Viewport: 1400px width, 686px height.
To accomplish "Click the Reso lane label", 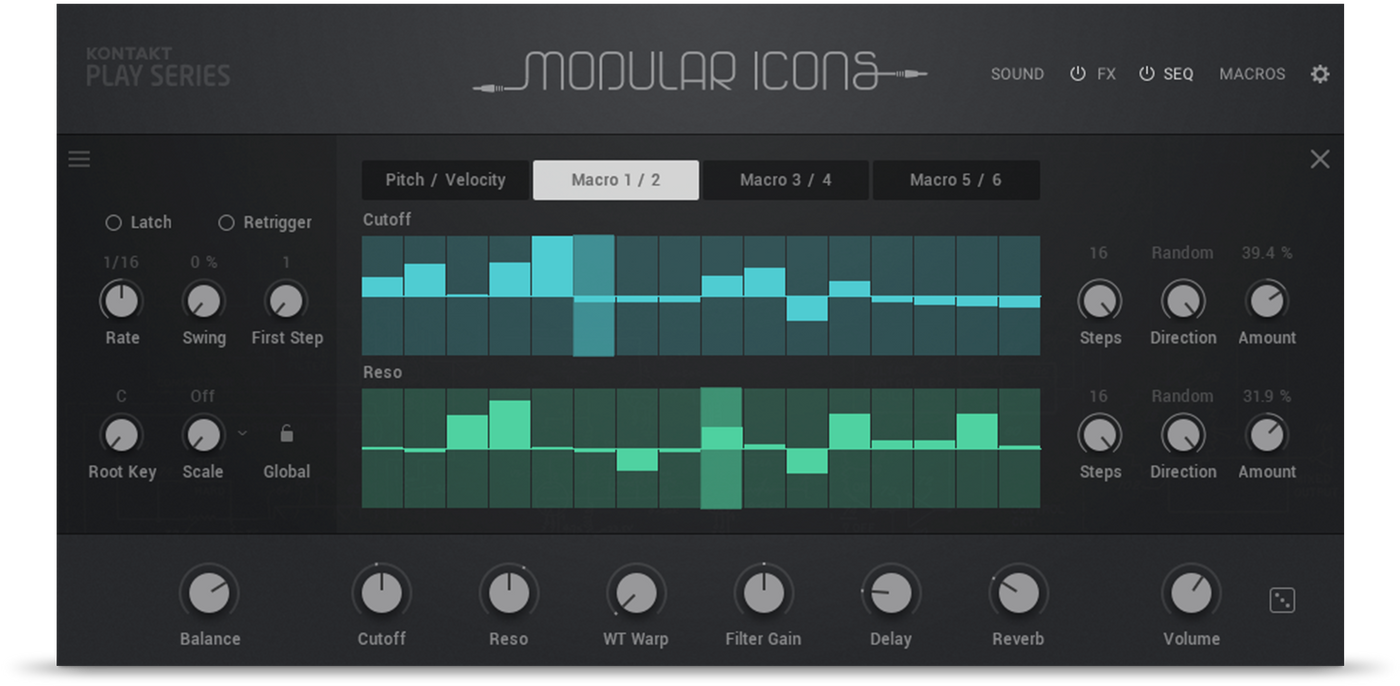I will coord(383,372).
